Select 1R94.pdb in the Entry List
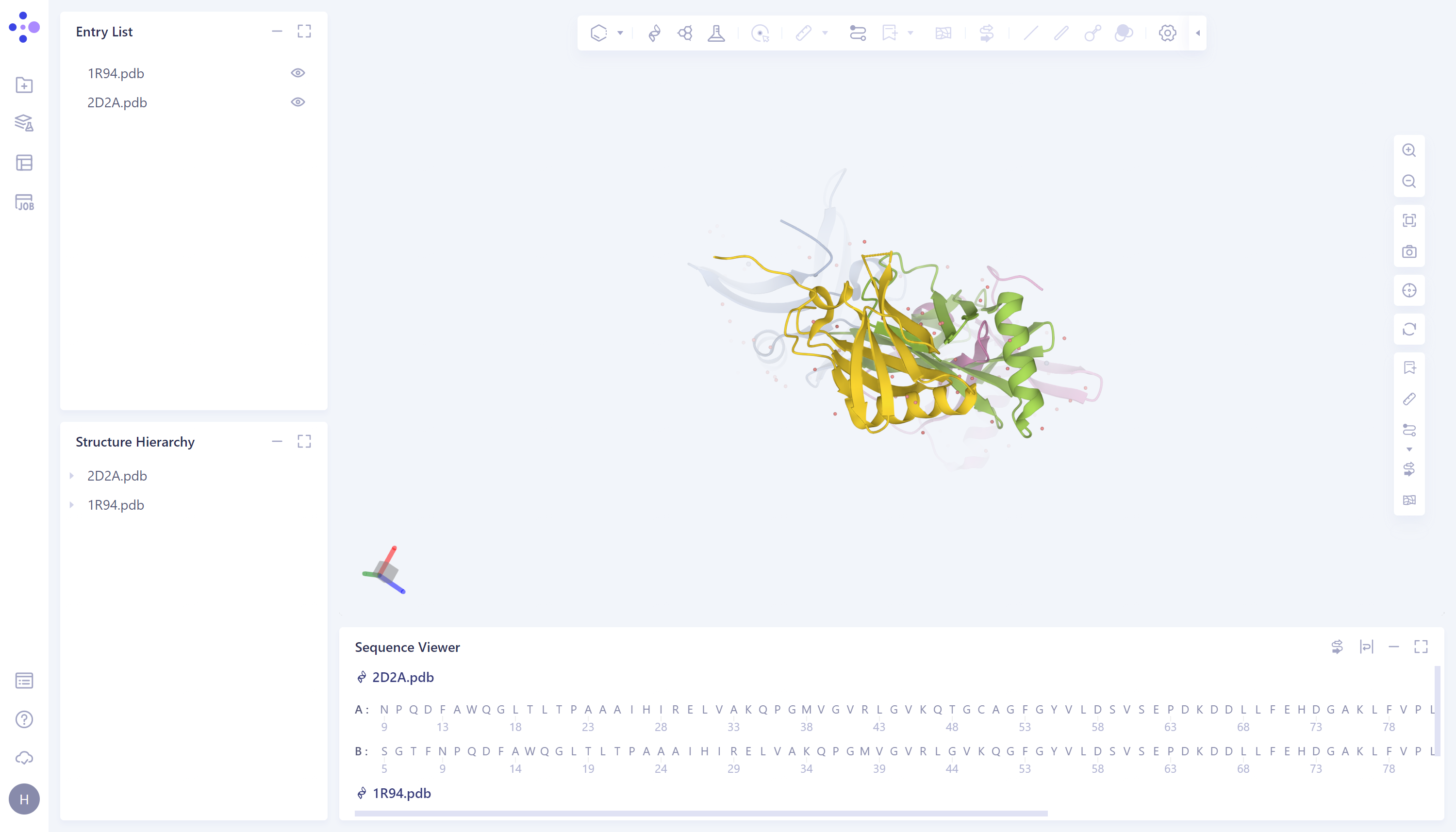The height and width of the screenshot is (832, 1456). click(x=116, y=73)
